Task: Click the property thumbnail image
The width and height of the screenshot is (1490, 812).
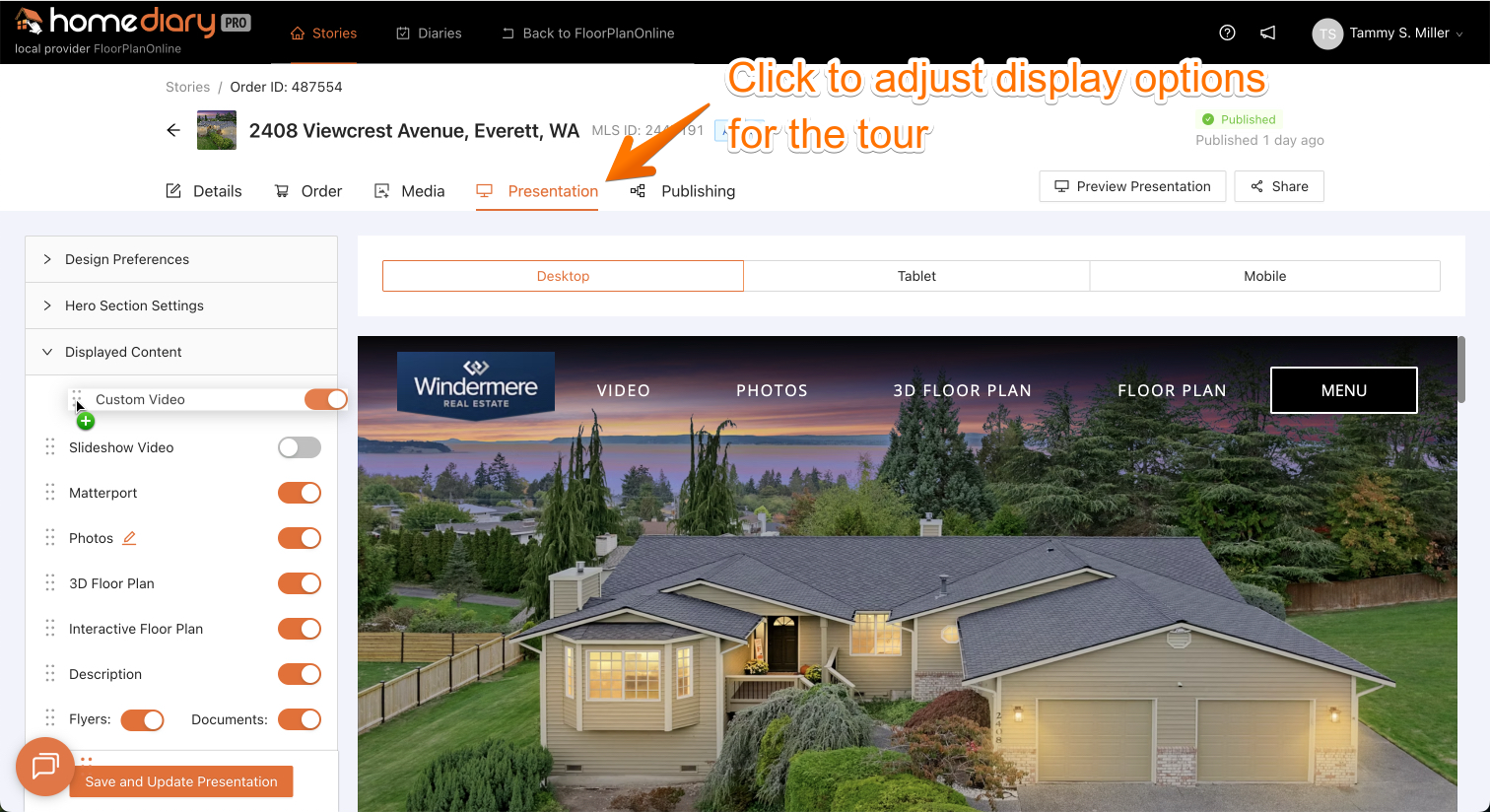Action: pos(217,130)
